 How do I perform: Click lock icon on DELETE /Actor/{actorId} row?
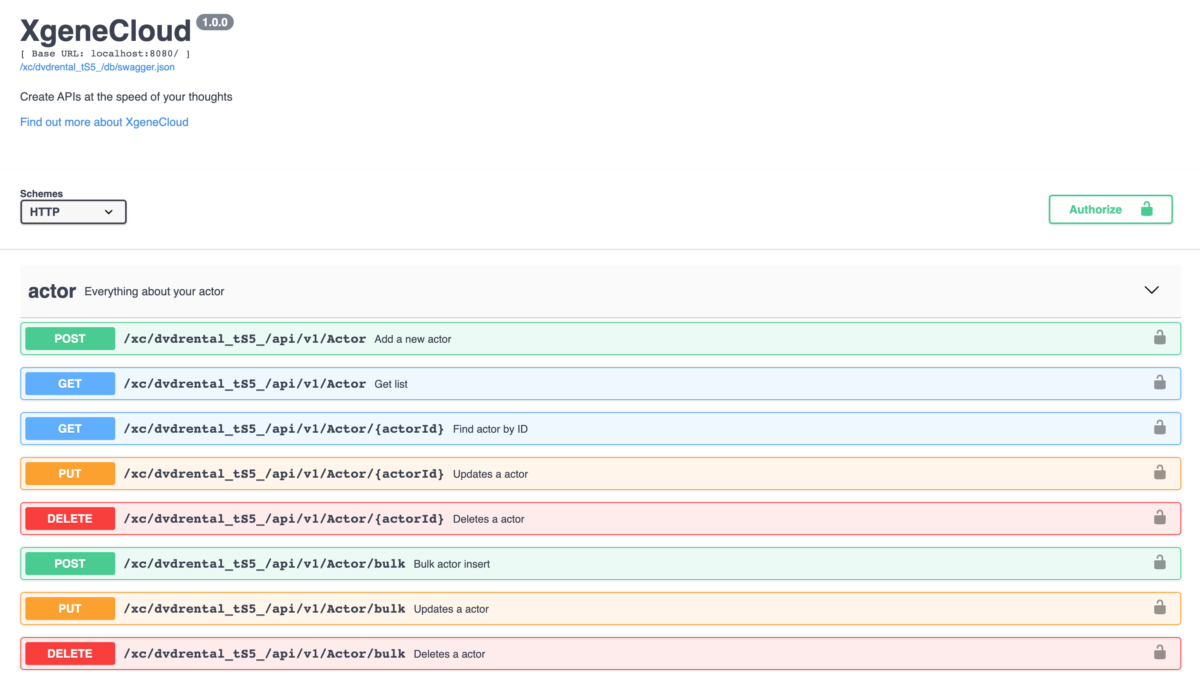(1160, 518)
